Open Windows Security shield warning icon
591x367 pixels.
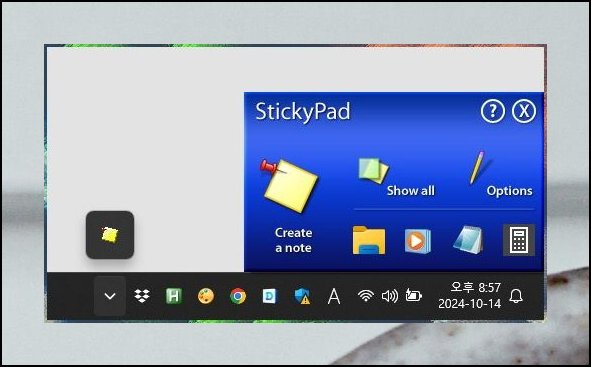click(x=302, y=296)
